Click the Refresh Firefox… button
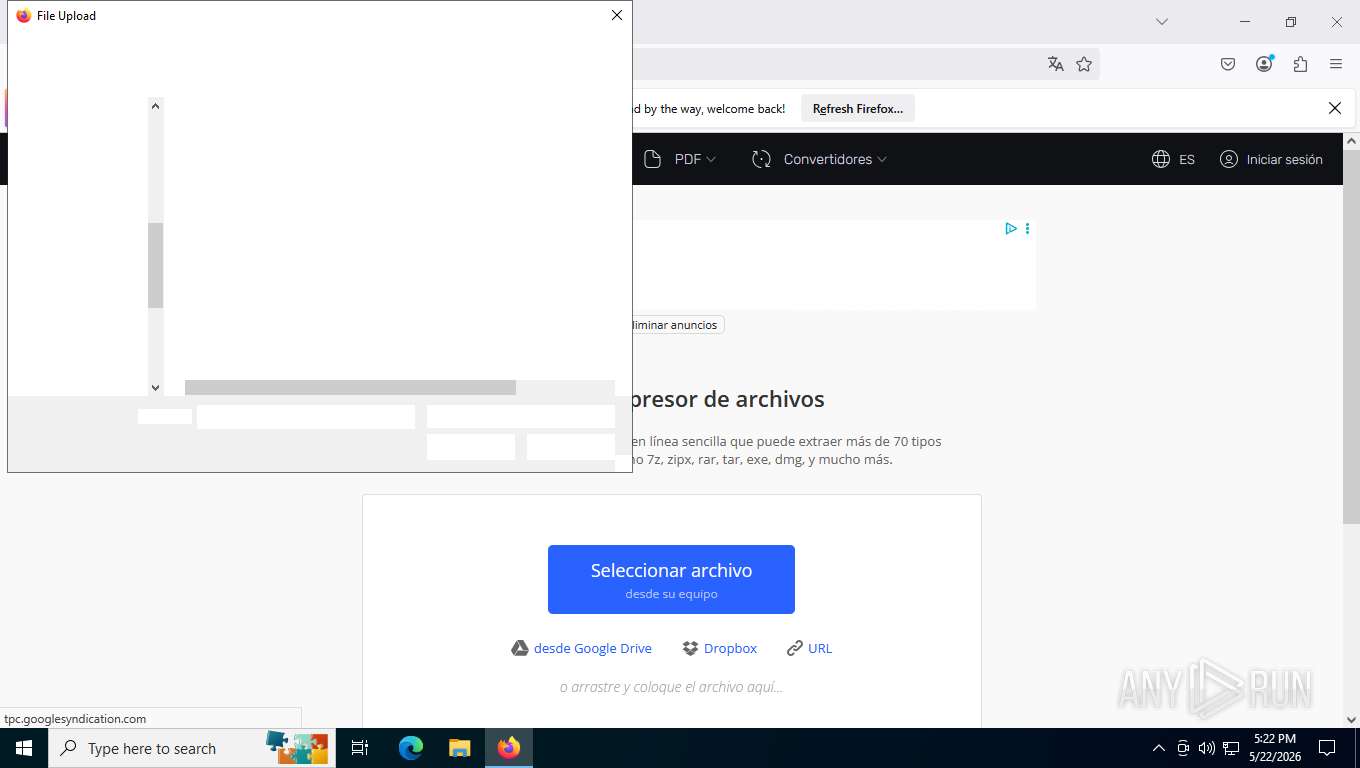Image resolution: width=1360 pixels, height=768 pixels. coord(858,109)
